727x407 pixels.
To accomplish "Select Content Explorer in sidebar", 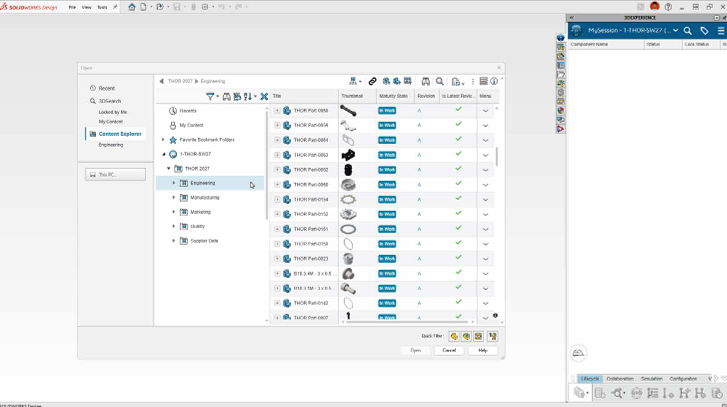I will (116, 134).
